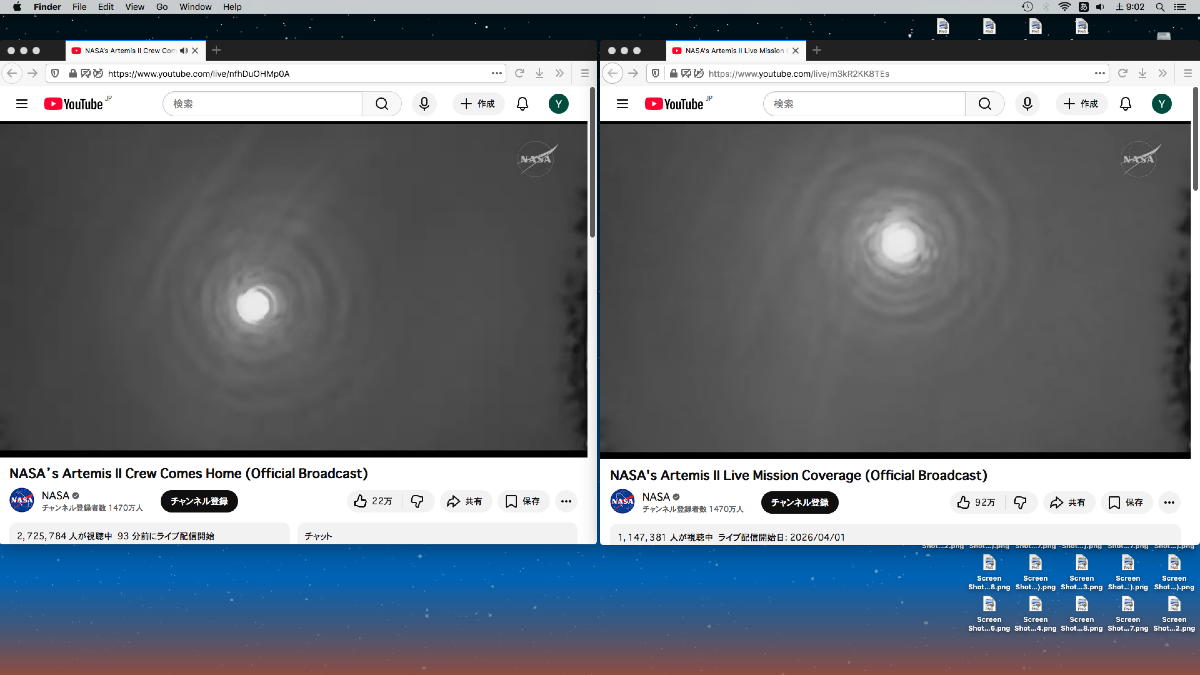This screenshot has height=675, width=1200.
Task: Subscribe with チャンネル登録 in Crew Comes Home window
Action: [x=199, y=501]
